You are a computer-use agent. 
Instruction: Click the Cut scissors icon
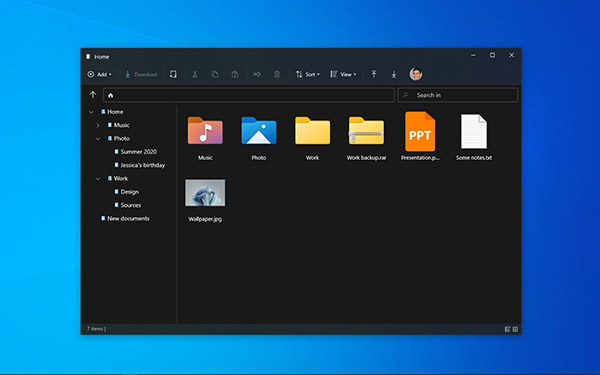point(195,74)
